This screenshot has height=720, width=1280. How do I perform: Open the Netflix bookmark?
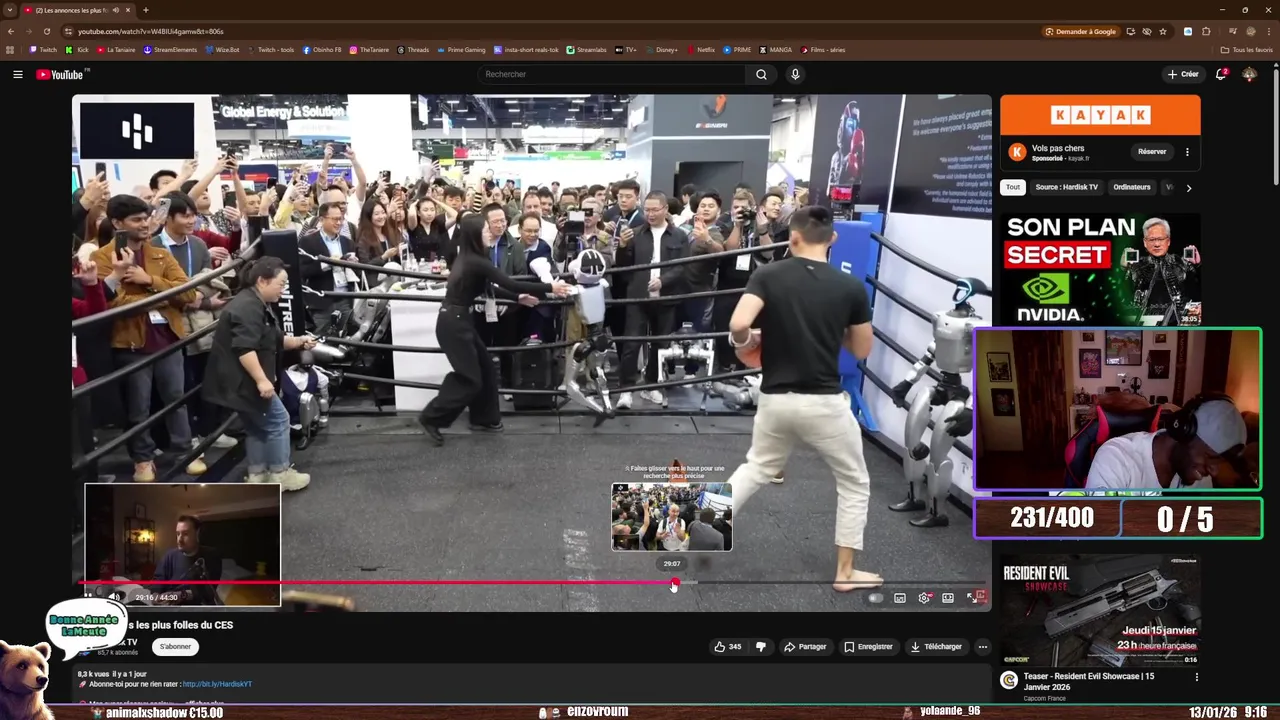click(x=701, y=50)
